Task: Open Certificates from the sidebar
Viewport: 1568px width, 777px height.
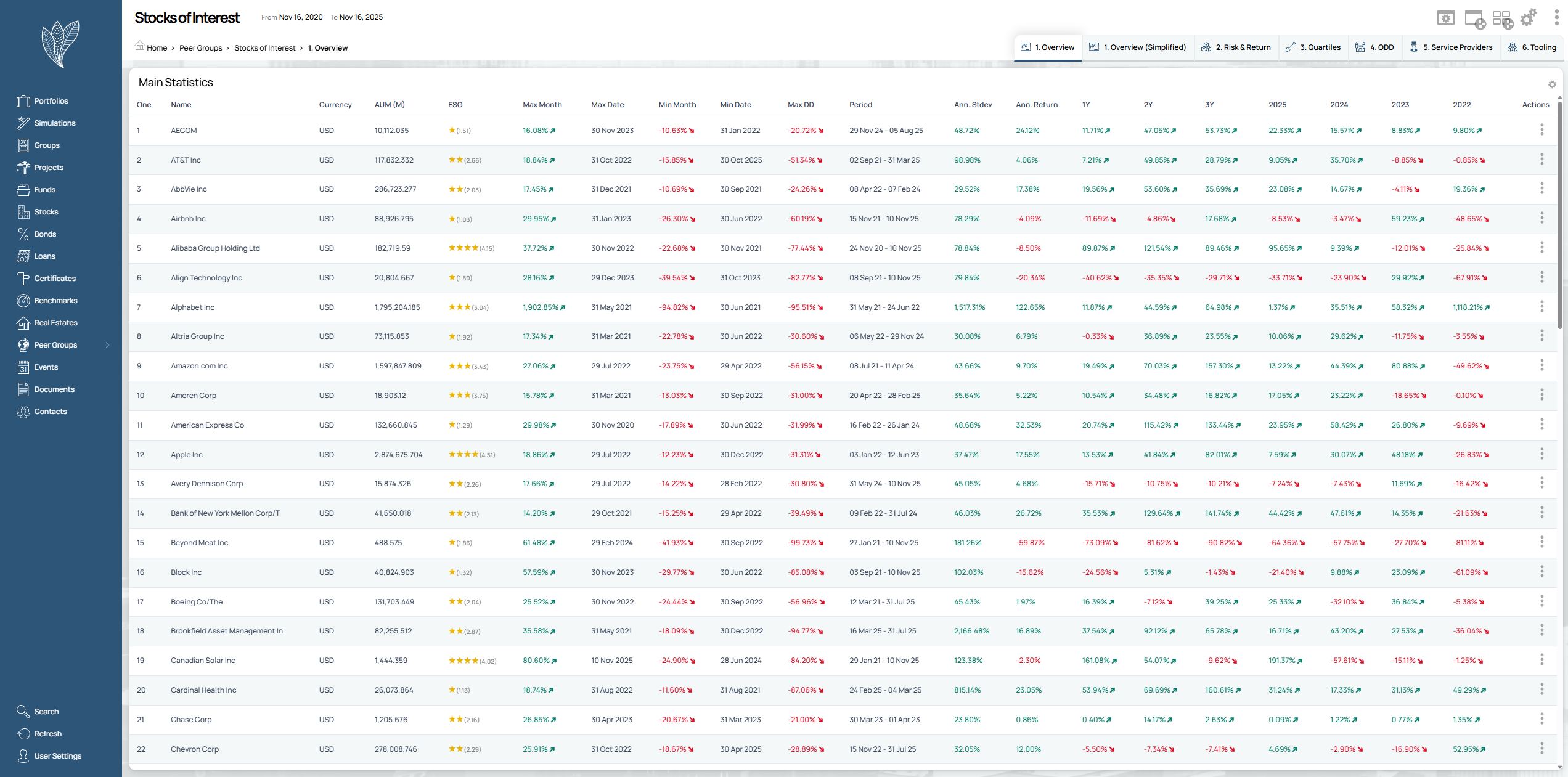Action: point(54,279)
